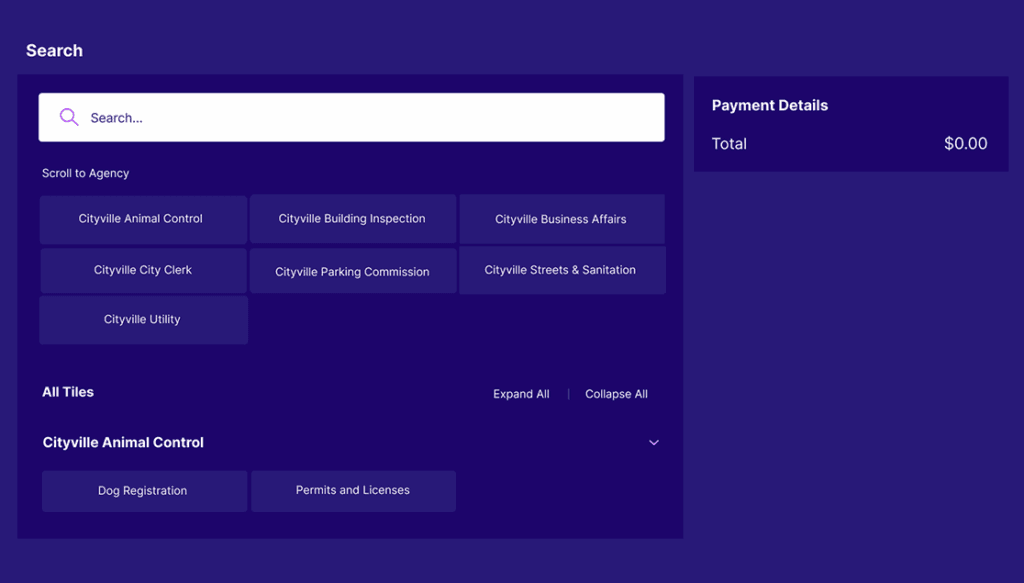Click the Scroll to Agency label
This screenshot has height=583, width=1024.
tap(84, 173)
